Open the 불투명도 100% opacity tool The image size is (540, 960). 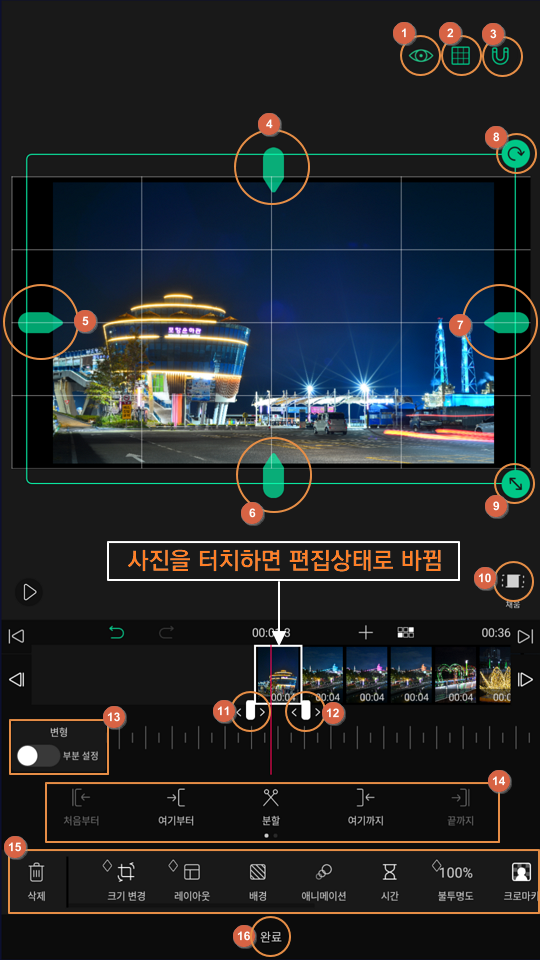tap(456, 882)
